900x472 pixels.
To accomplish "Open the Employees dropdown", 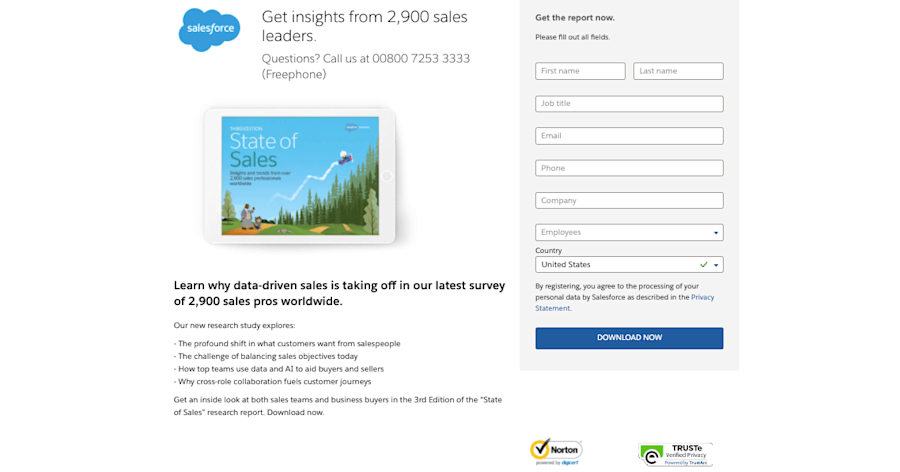I will coord(629,233).
